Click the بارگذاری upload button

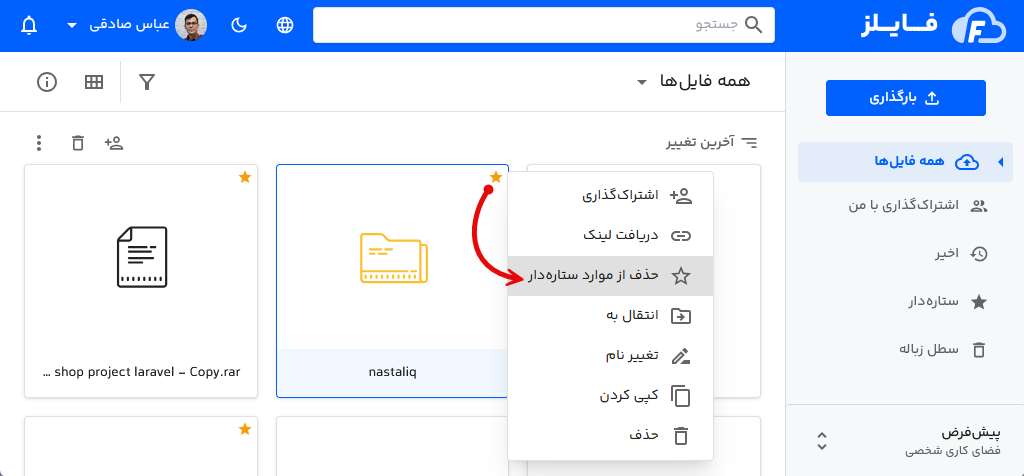click(906, 98)
